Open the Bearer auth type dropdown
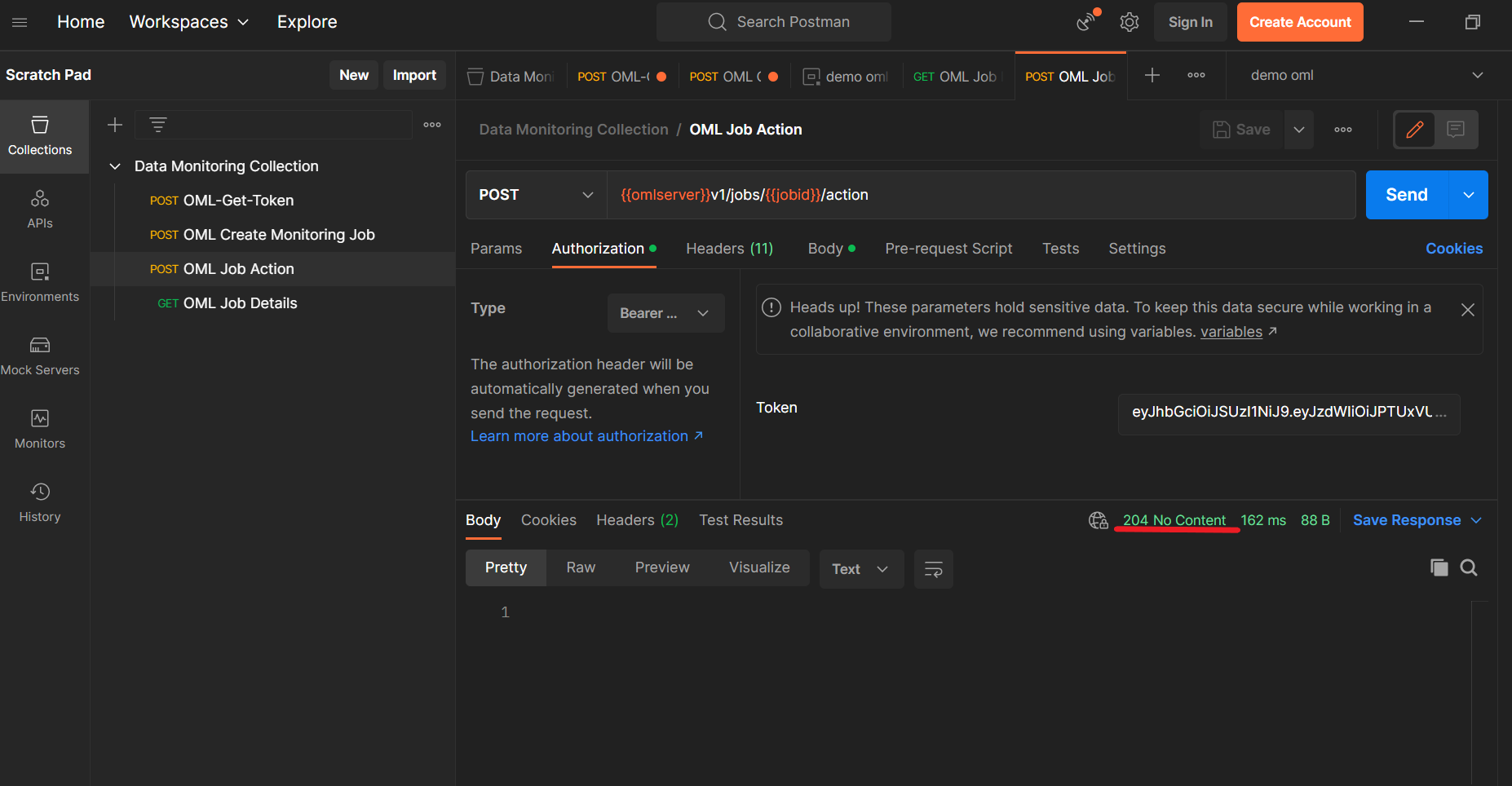 pyautogui.click(x=665, y=313)
